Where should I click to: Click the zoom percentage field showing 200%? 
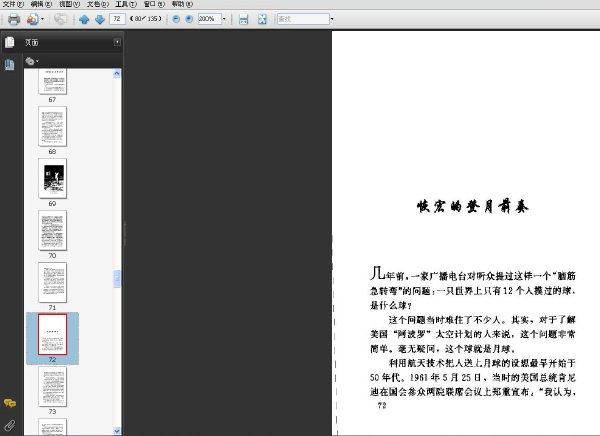point(209,19)
